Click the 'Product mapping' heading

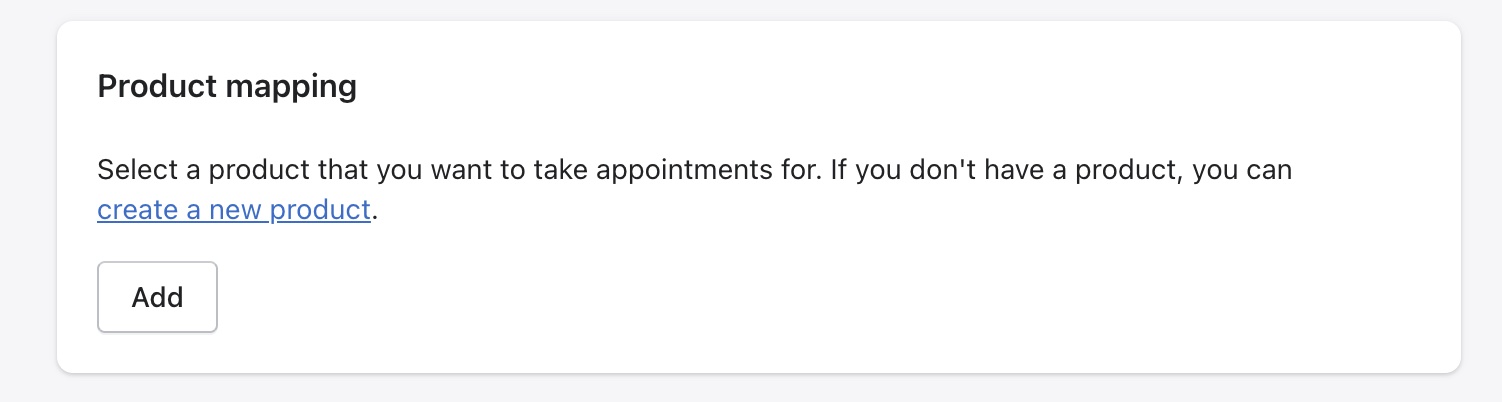pos(227,87)
